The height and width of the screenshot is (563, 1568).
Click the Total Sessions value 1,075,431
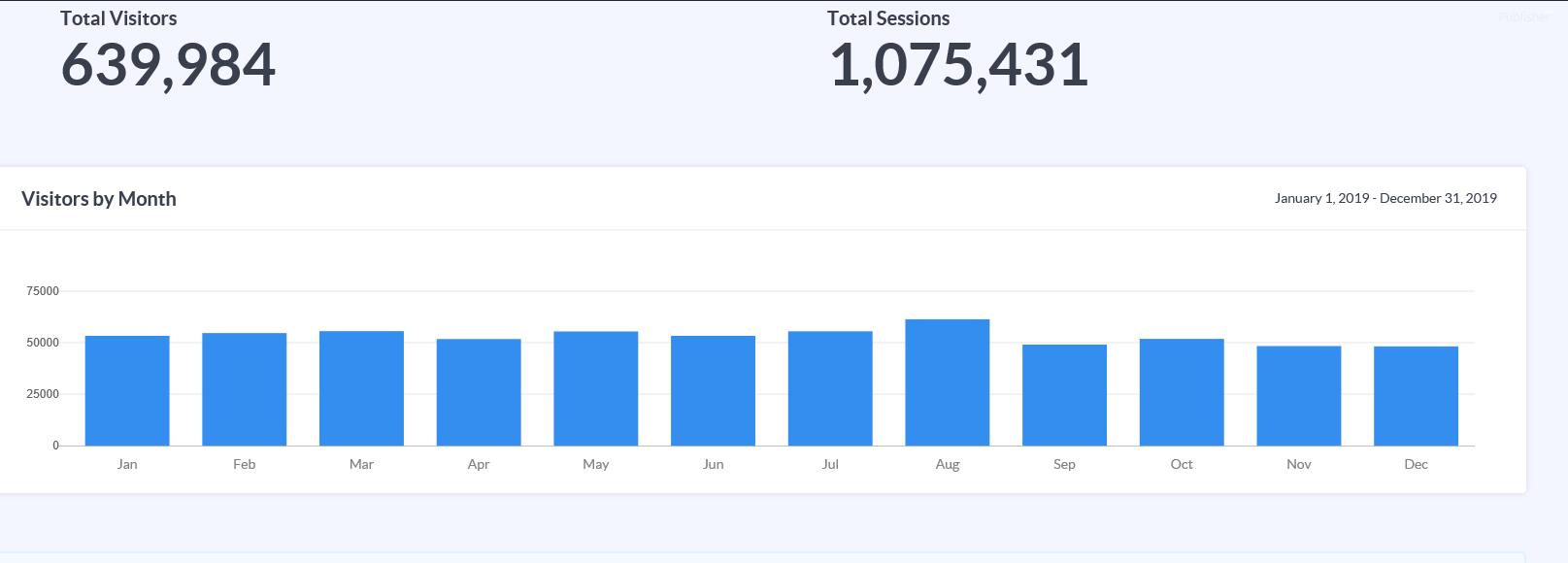(958, 65)
